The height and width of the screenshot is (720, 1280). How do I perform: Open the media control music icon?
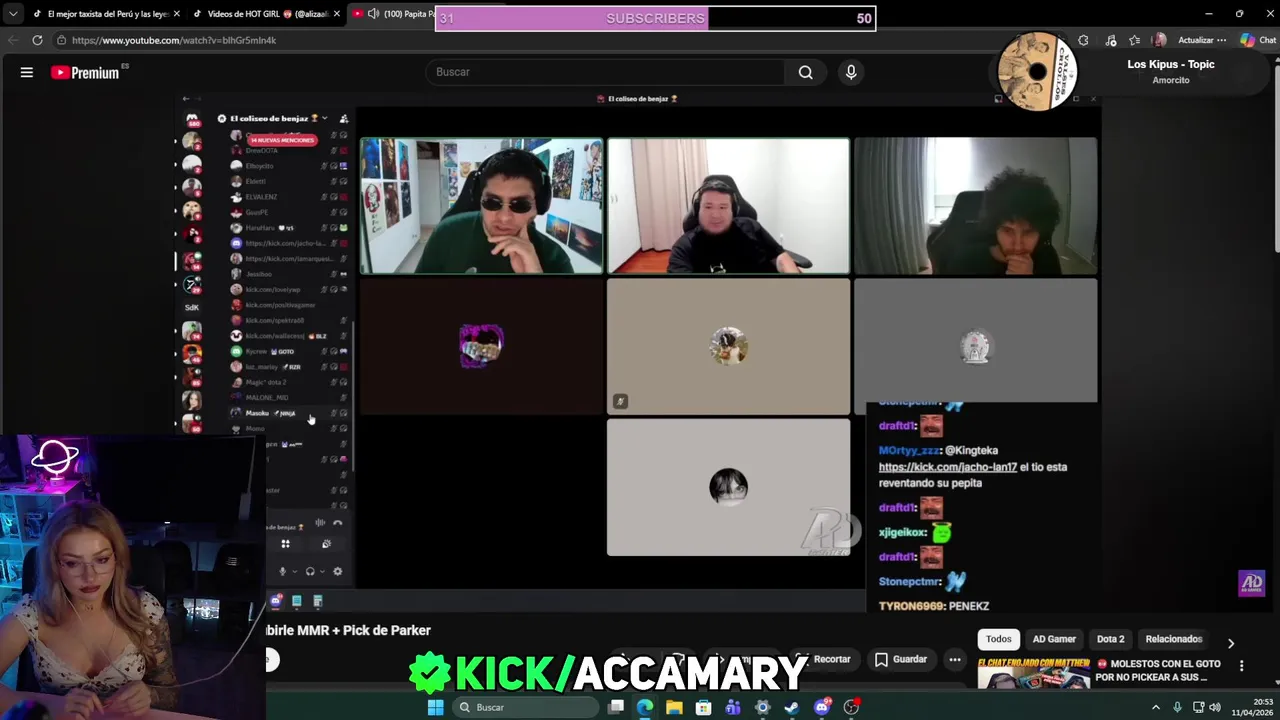pos(1110,40)
